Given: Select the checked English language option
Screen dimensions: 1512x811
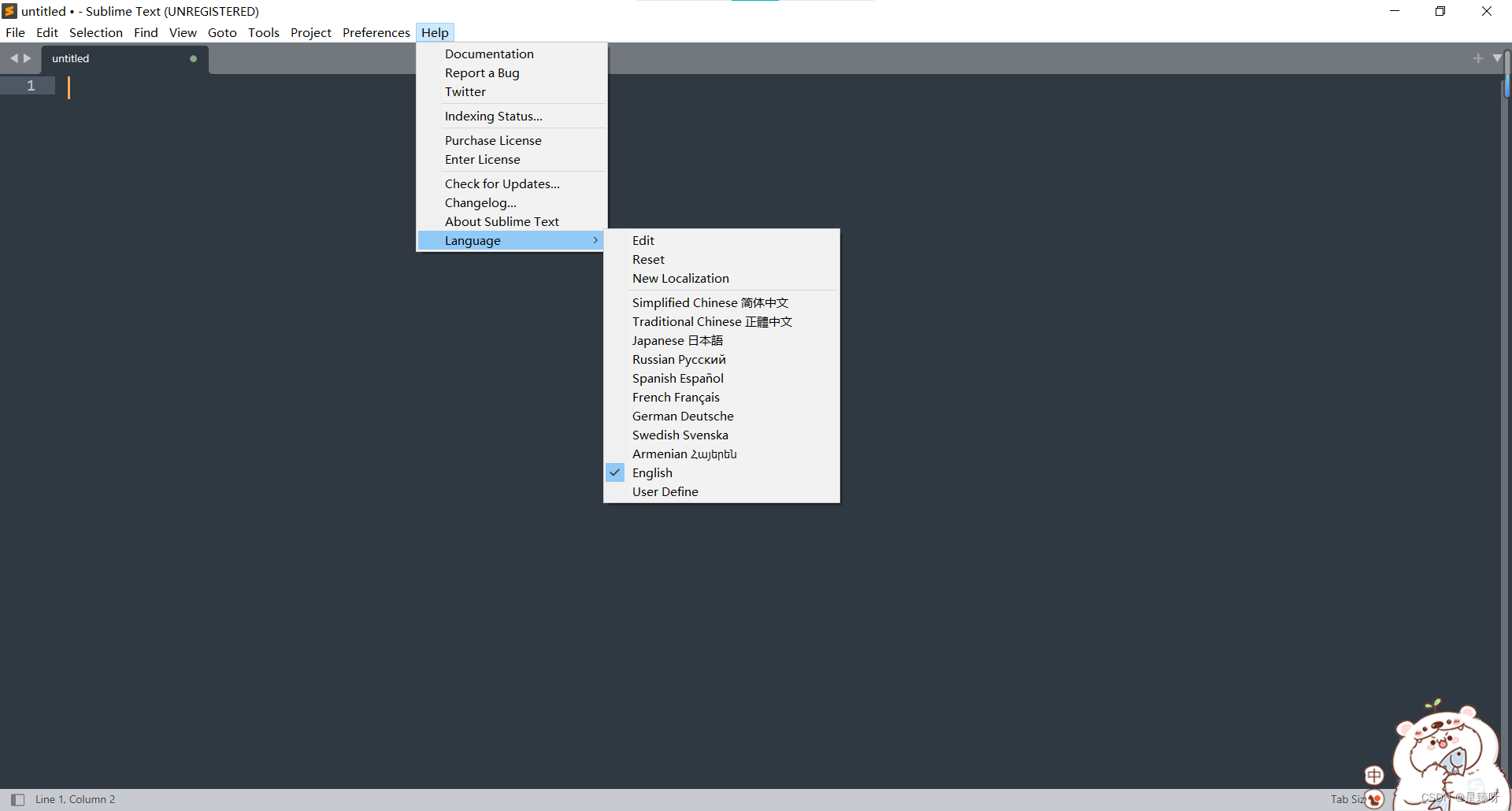Looking at the screenshot, I should click(x=721, y=472).
